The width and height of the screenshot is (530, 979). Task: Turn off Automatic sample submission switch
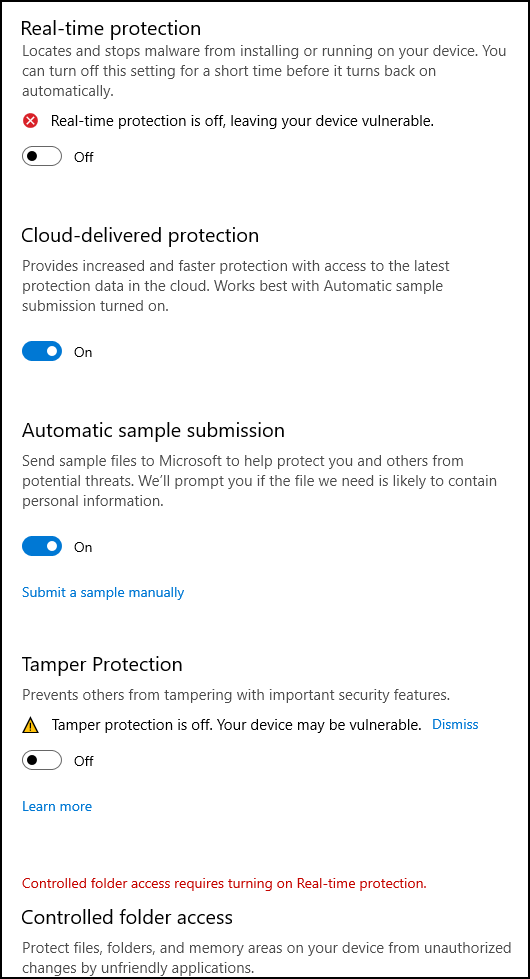[x=42, y=546]
